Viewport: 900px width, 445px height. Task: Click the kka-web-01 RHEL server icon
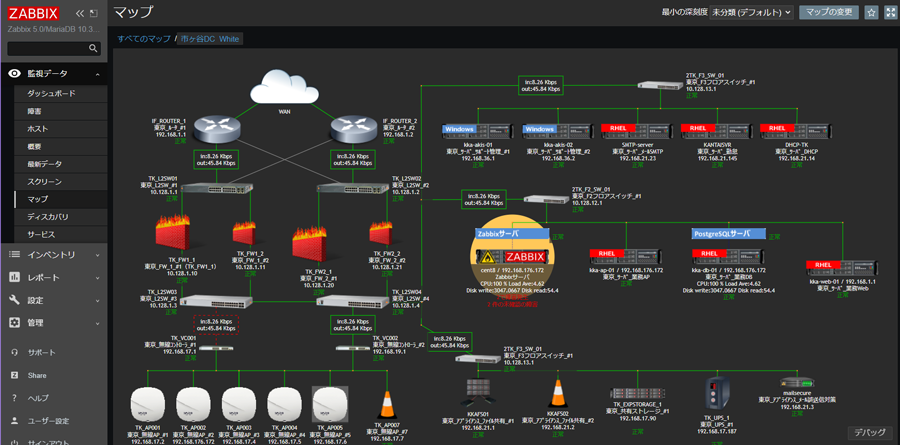click(x=843, y=268)
